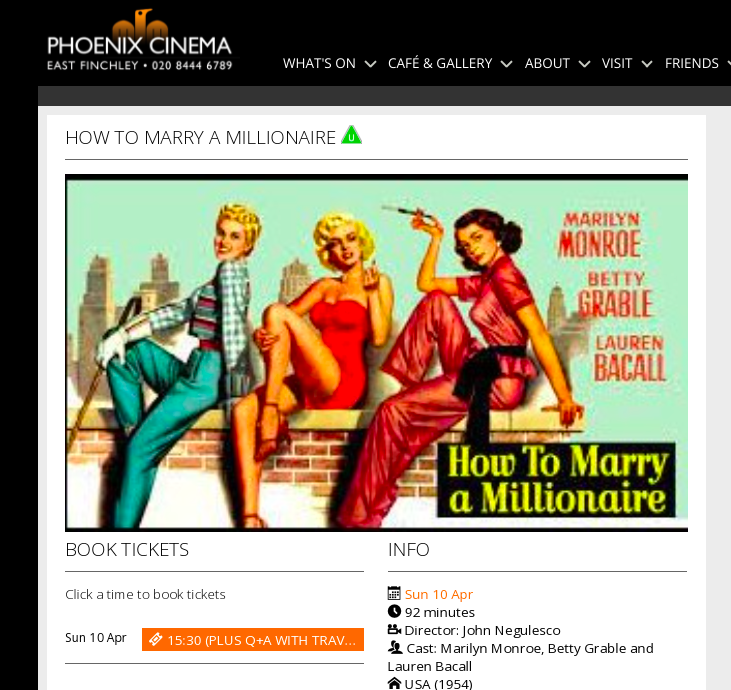Select the Visit menu label
731x690 pixels.
[x=616, y=63]
